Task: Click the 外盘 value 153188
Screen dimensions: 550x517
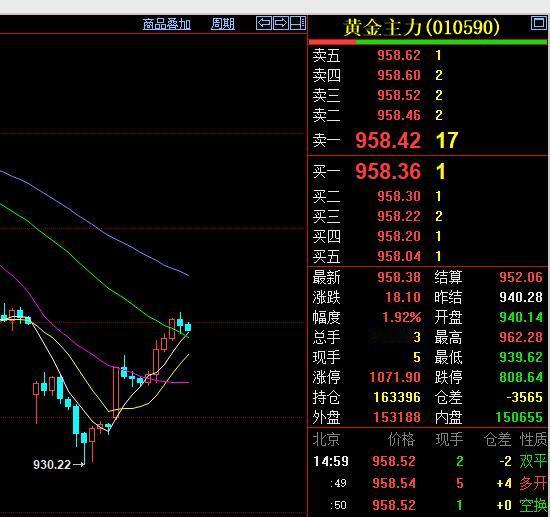Action: click(x=397, y=417)
